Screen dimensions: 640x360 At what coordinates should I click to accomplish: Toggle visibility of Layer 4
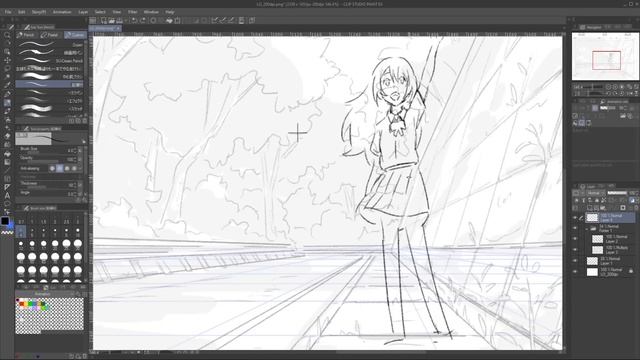coord(575,218)
